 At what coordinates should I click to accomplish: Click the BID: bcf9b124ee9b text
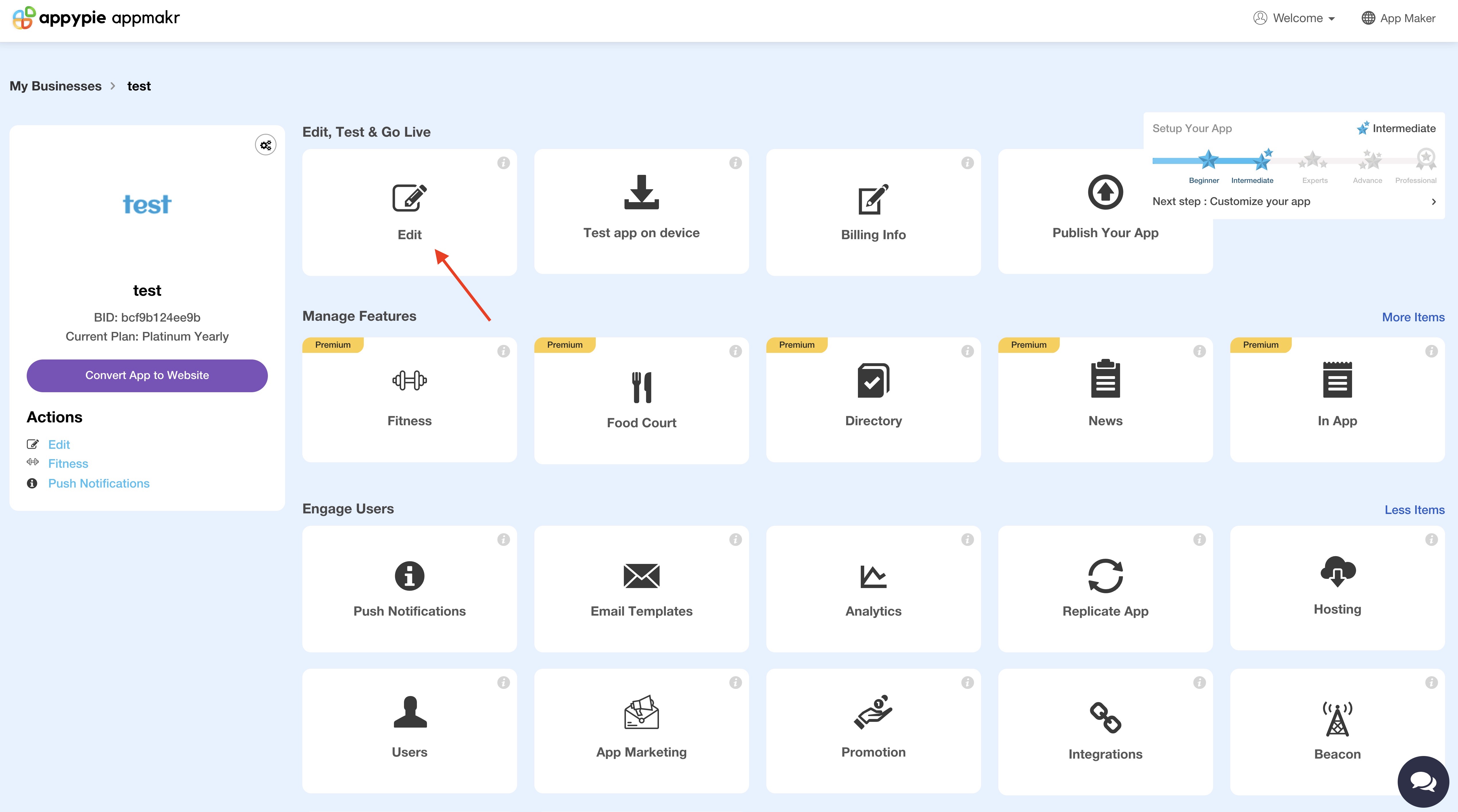[x=147, y=318]
